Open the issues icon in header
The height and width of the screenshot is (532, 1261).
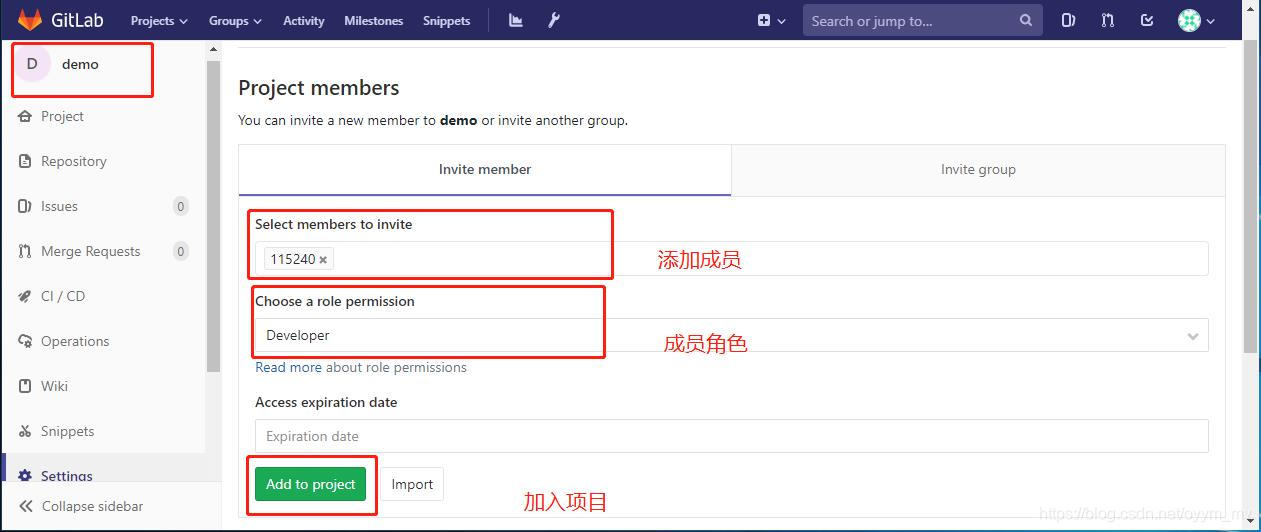point(1068,20)
